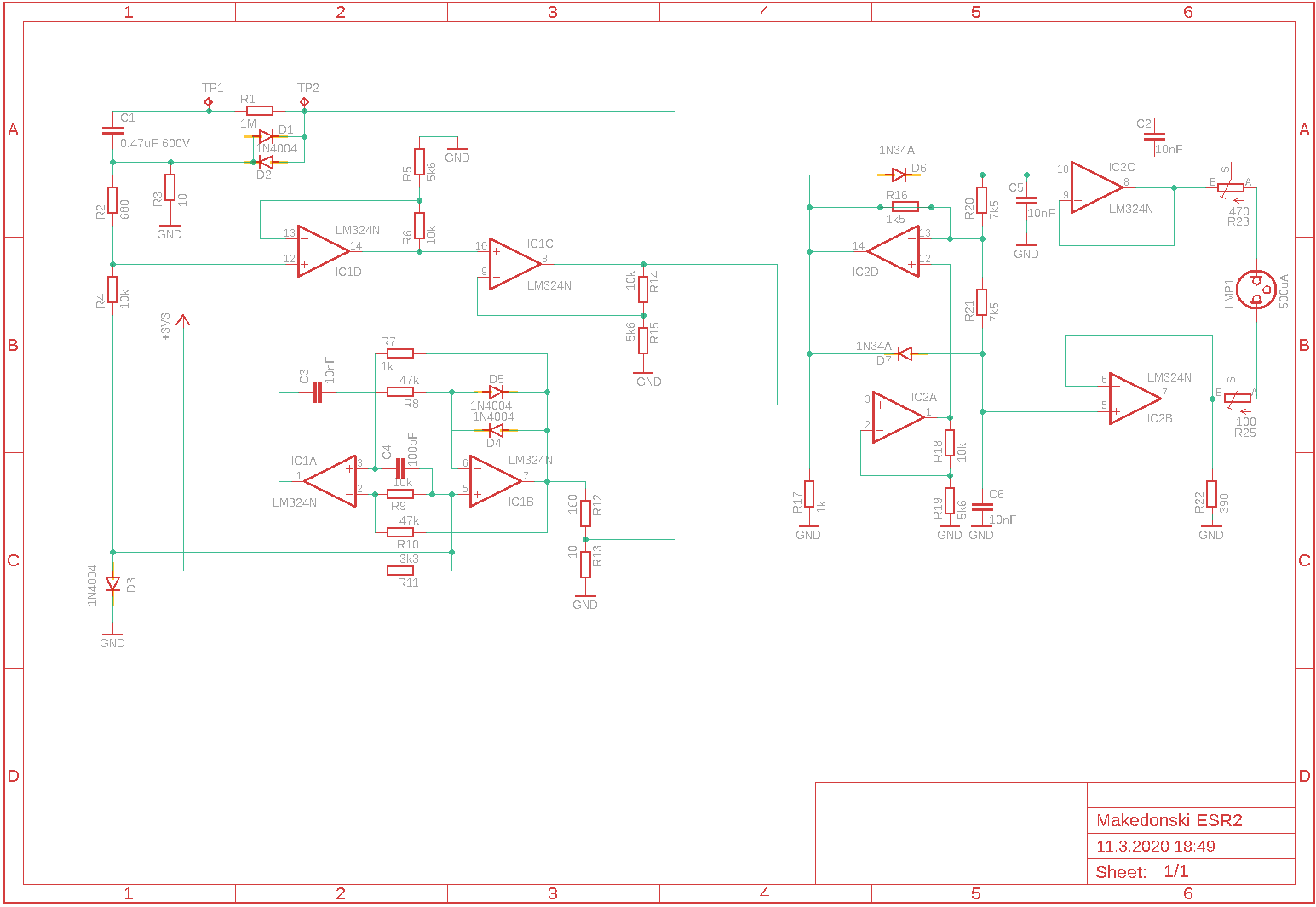1316x907 pixels.
Task: Select capacitor C1 0.47uF 600V
Action: (x=112, y=131)
